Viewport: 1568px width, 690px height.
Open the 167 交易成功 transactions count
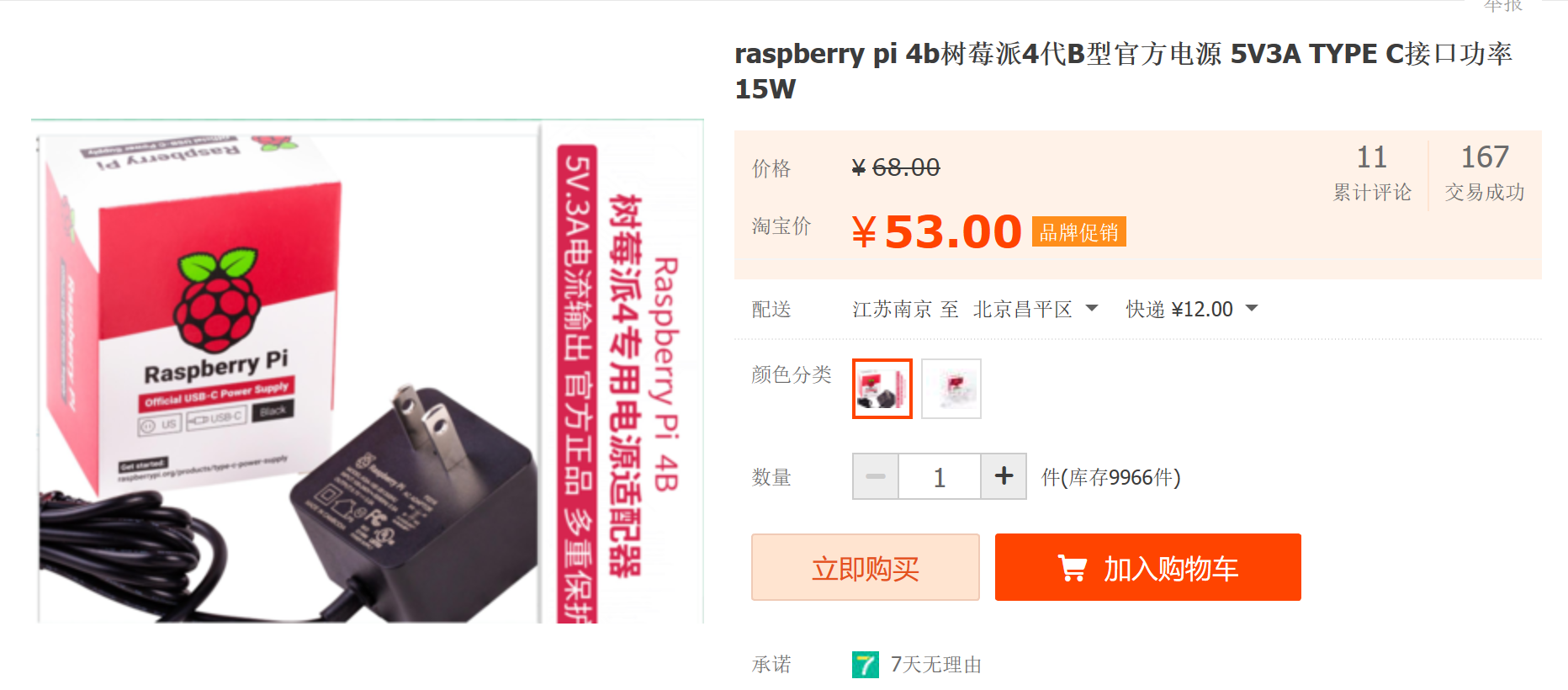[x=1485, y=173]
